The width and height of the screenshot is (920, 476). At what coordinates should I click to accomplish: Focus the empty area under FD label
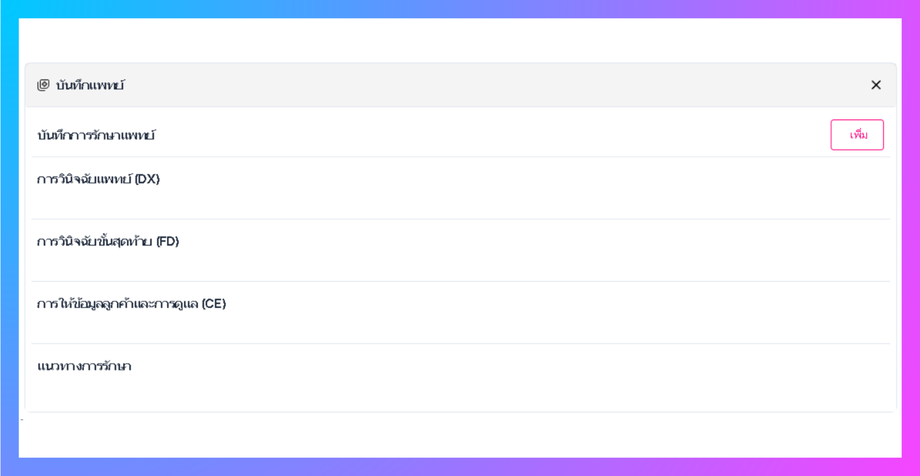tap(460, 265)
